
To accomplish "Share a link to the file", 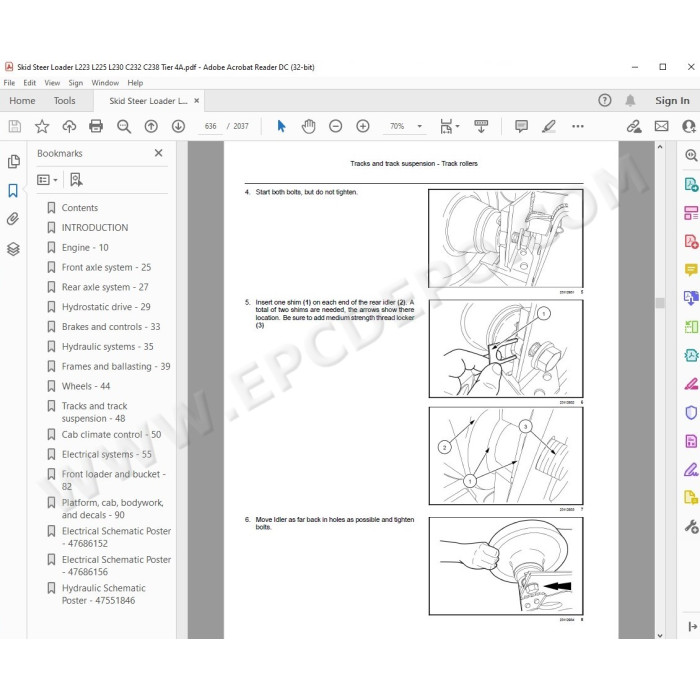I will click(634, 126).
